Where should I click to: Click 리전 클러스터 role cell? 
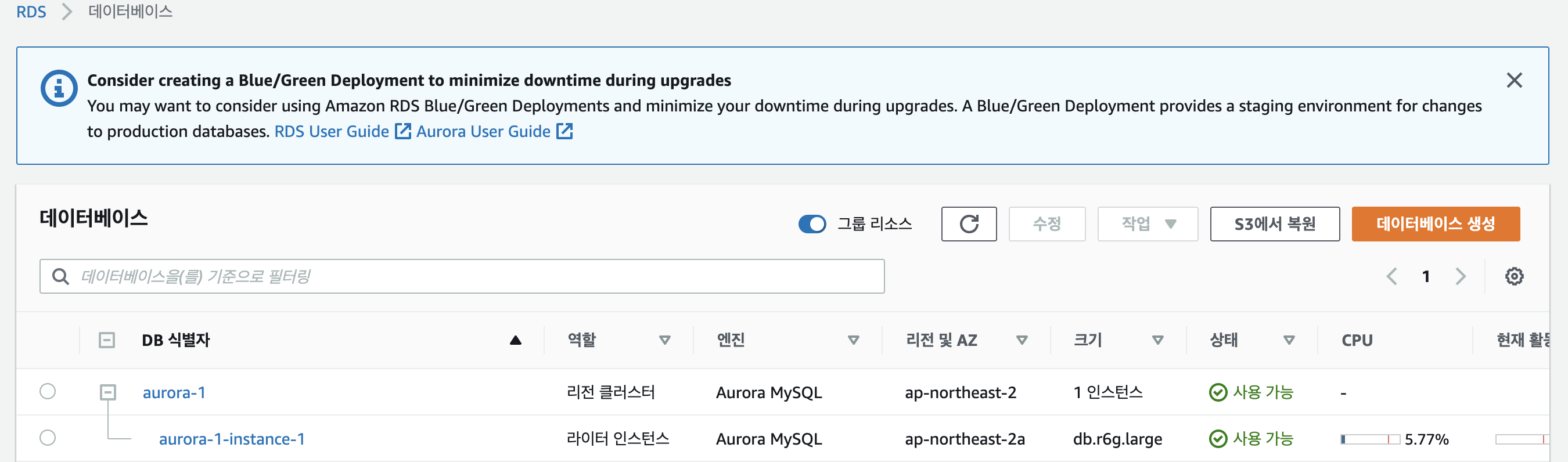[x=610, y=392]
